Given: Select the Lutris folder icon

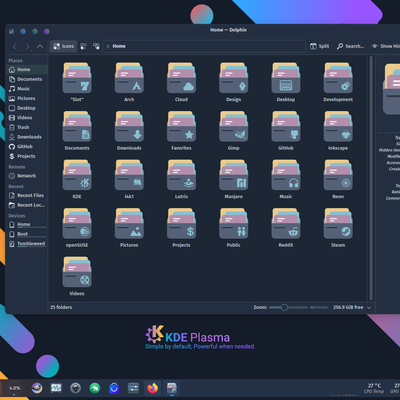Looking at the screenshot, I should (181, 175).
